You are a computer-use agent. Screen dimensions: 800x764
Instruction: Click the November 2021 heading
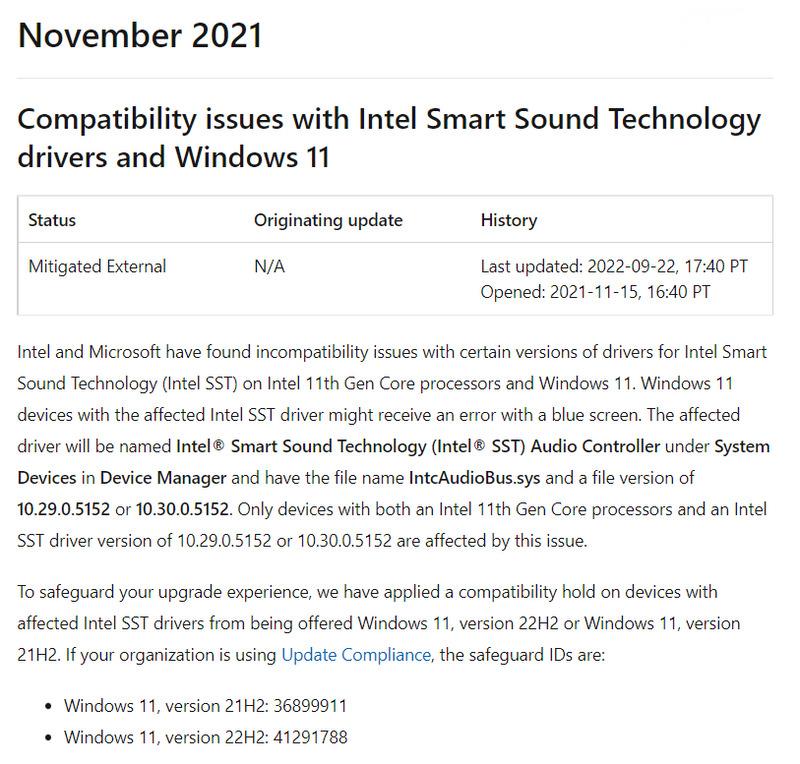tap(140, 35)
